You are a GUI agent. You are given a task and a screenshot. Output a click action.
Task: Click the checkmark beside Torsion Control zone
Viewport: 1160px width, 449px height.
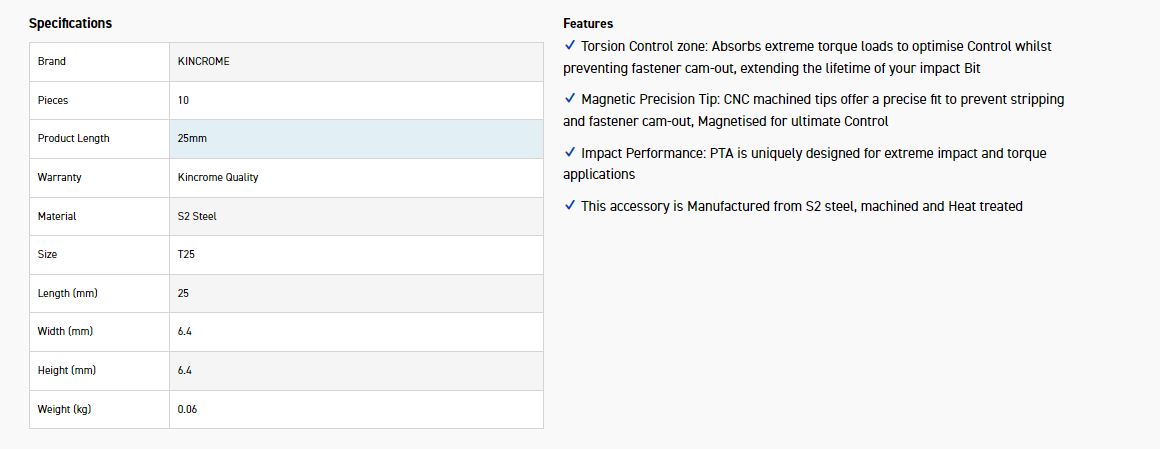coord(570,46)
